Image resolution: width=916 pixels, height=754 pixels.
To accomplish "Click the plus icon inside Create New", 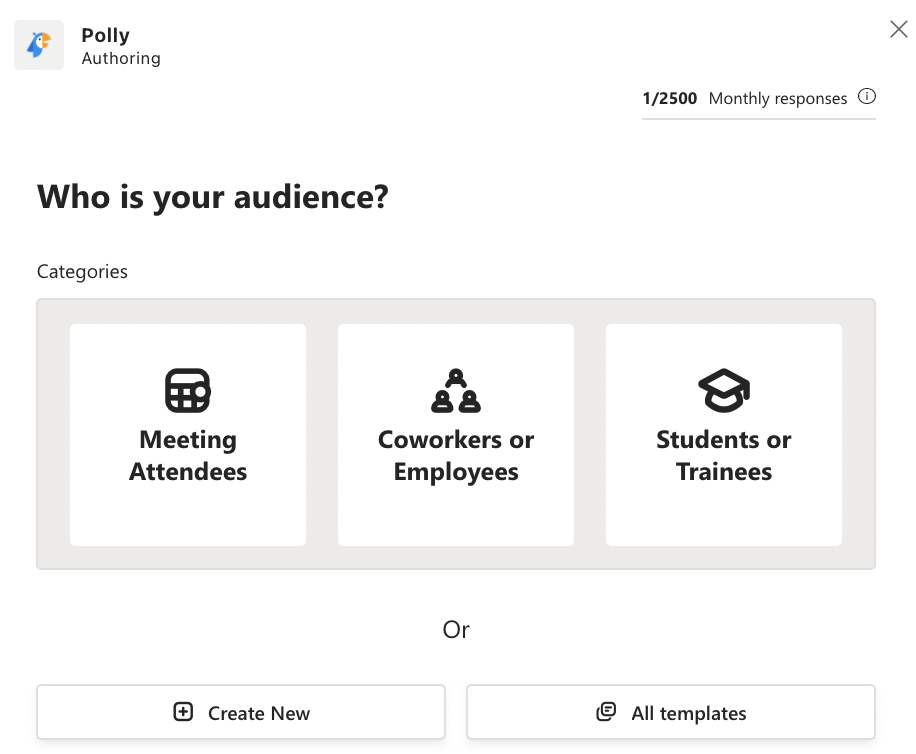I will pyautogui.click(x=183, y=712).
